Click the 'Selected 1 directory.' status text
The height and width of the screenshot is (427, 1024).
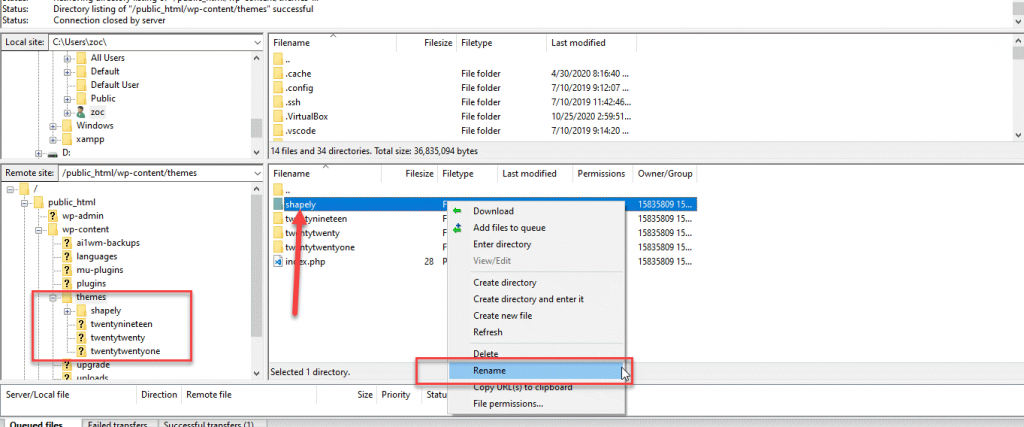coord(310,372)
